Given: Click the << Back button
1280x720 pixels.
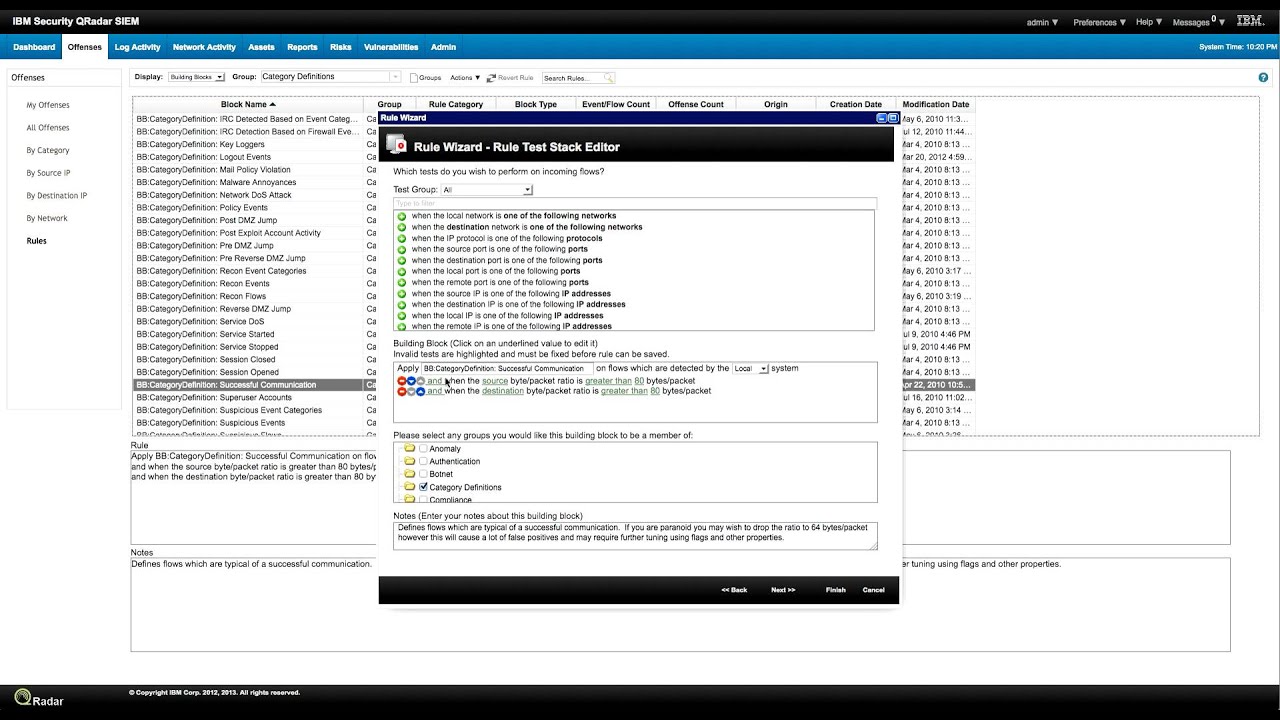Looking at the screenshot, I should (x=734, y=590).
